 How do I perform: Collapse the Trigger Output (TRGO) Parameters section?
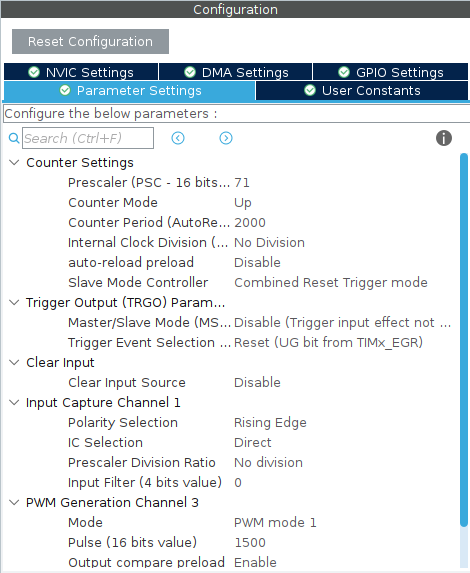[14, 302]
